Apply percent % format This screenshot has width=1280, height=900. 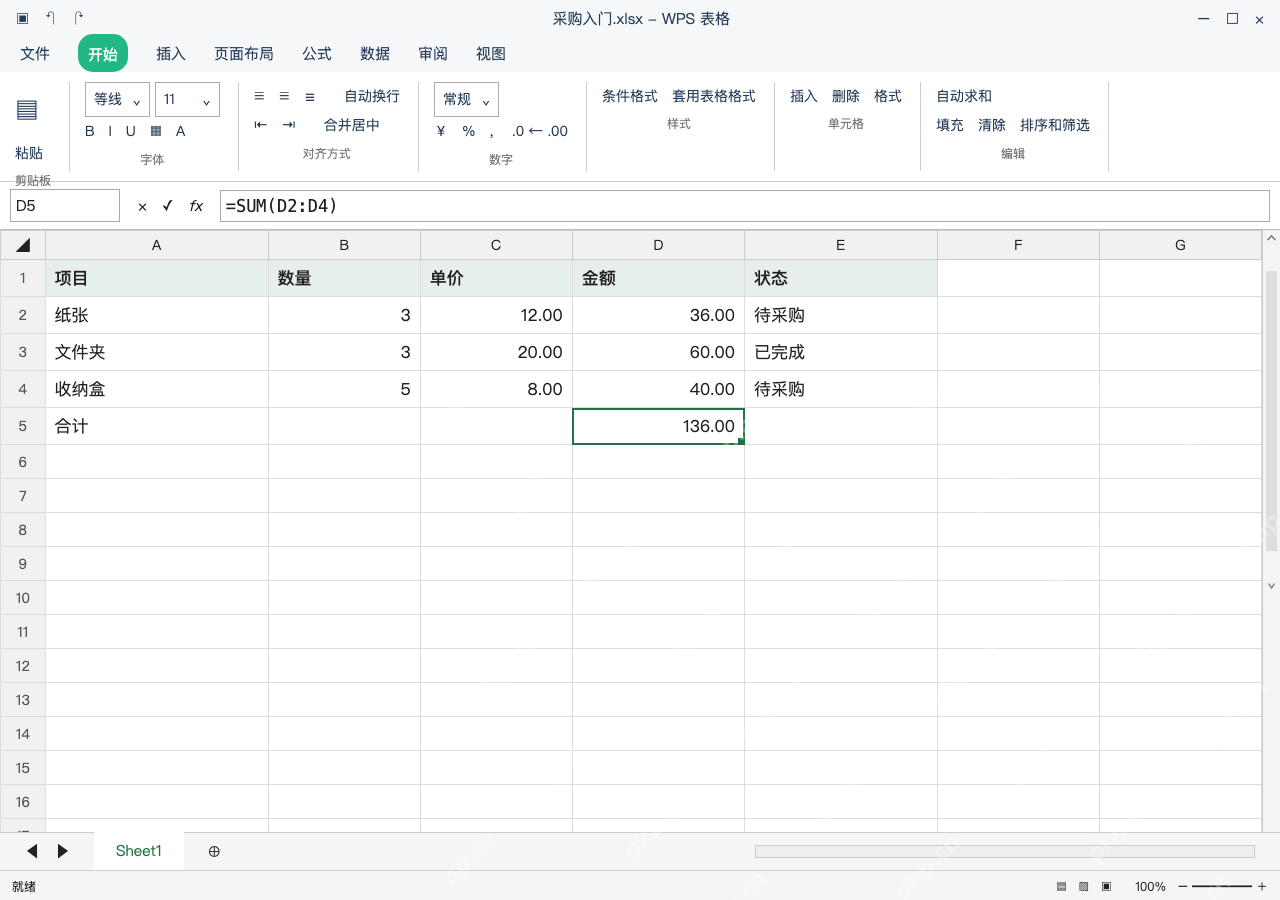coord(468,131)
